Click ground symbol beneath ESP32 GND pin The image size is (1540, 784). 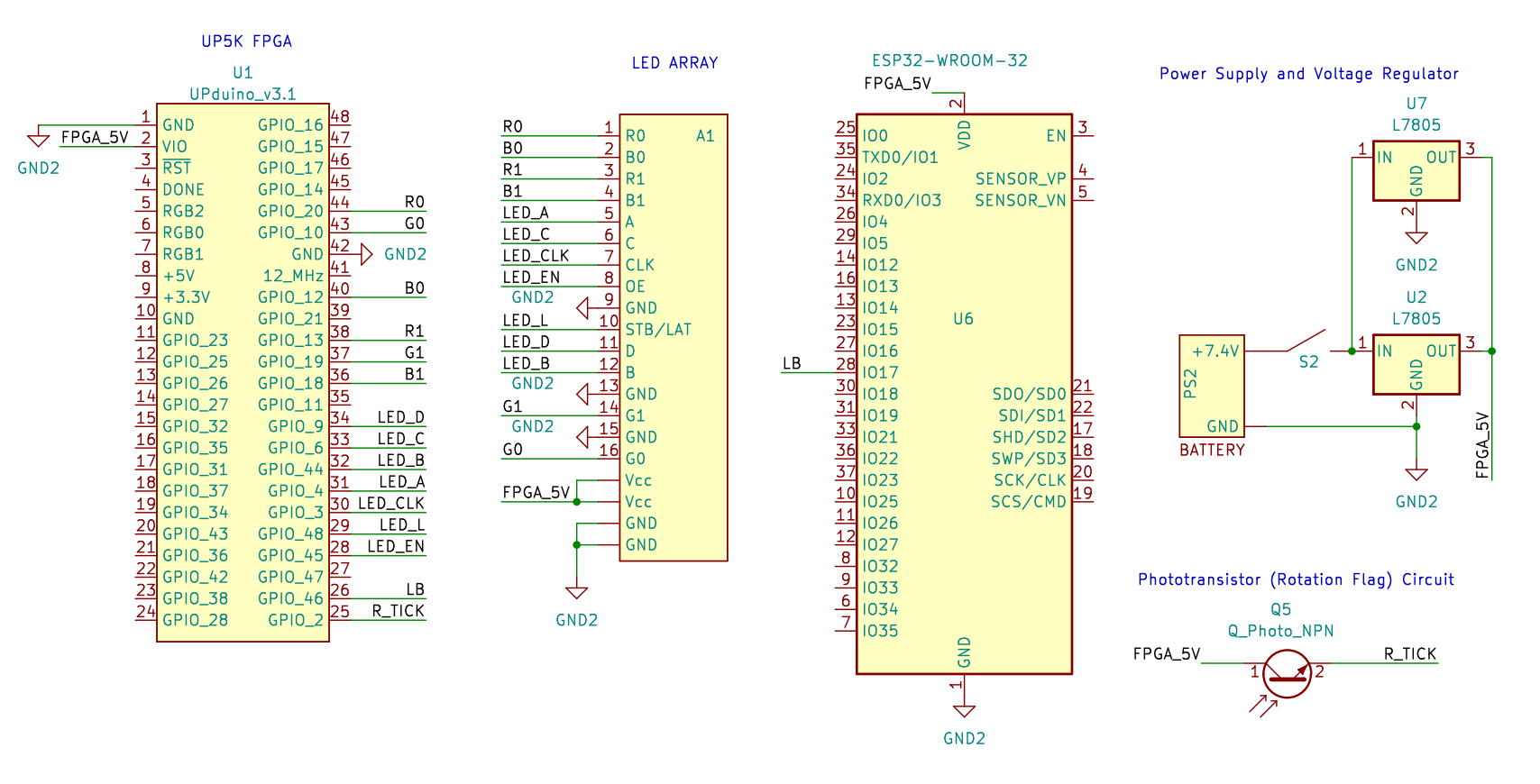(x=964, y=711)
